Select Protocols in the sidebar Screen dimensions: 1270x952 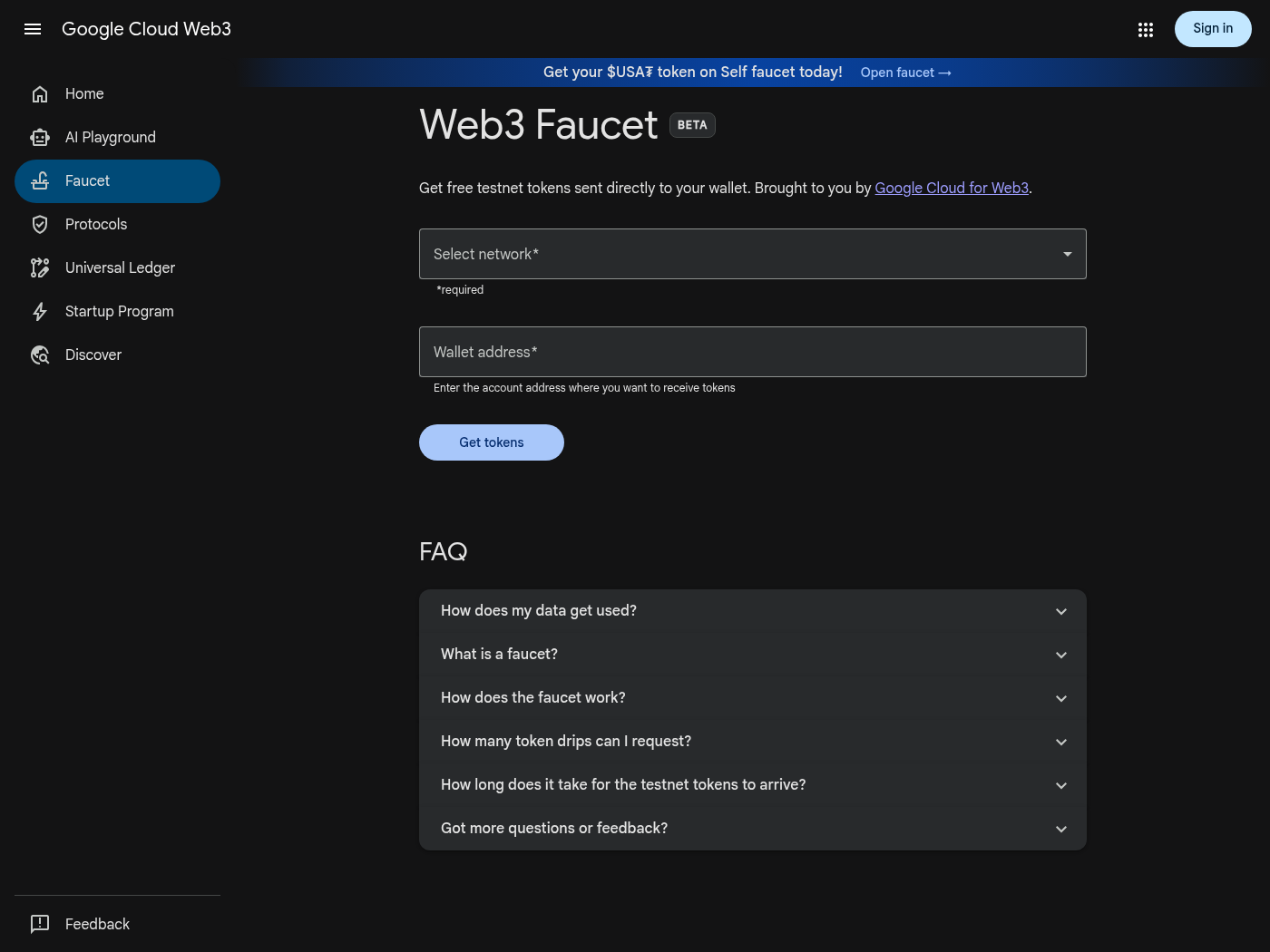click(117, 225)
